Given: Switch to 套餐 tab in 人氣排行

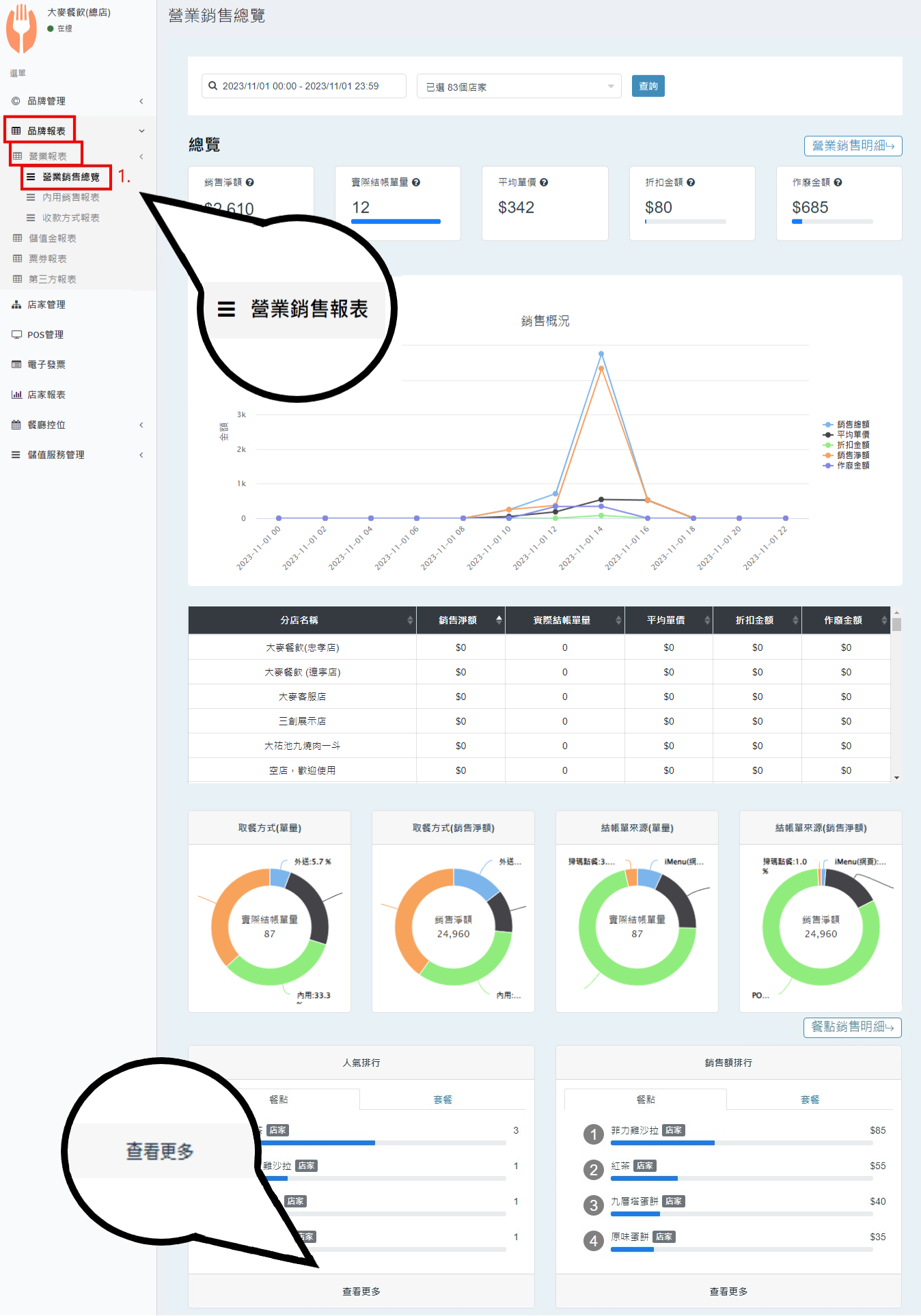Looking at the screenshot, I should pos(443,1100).
